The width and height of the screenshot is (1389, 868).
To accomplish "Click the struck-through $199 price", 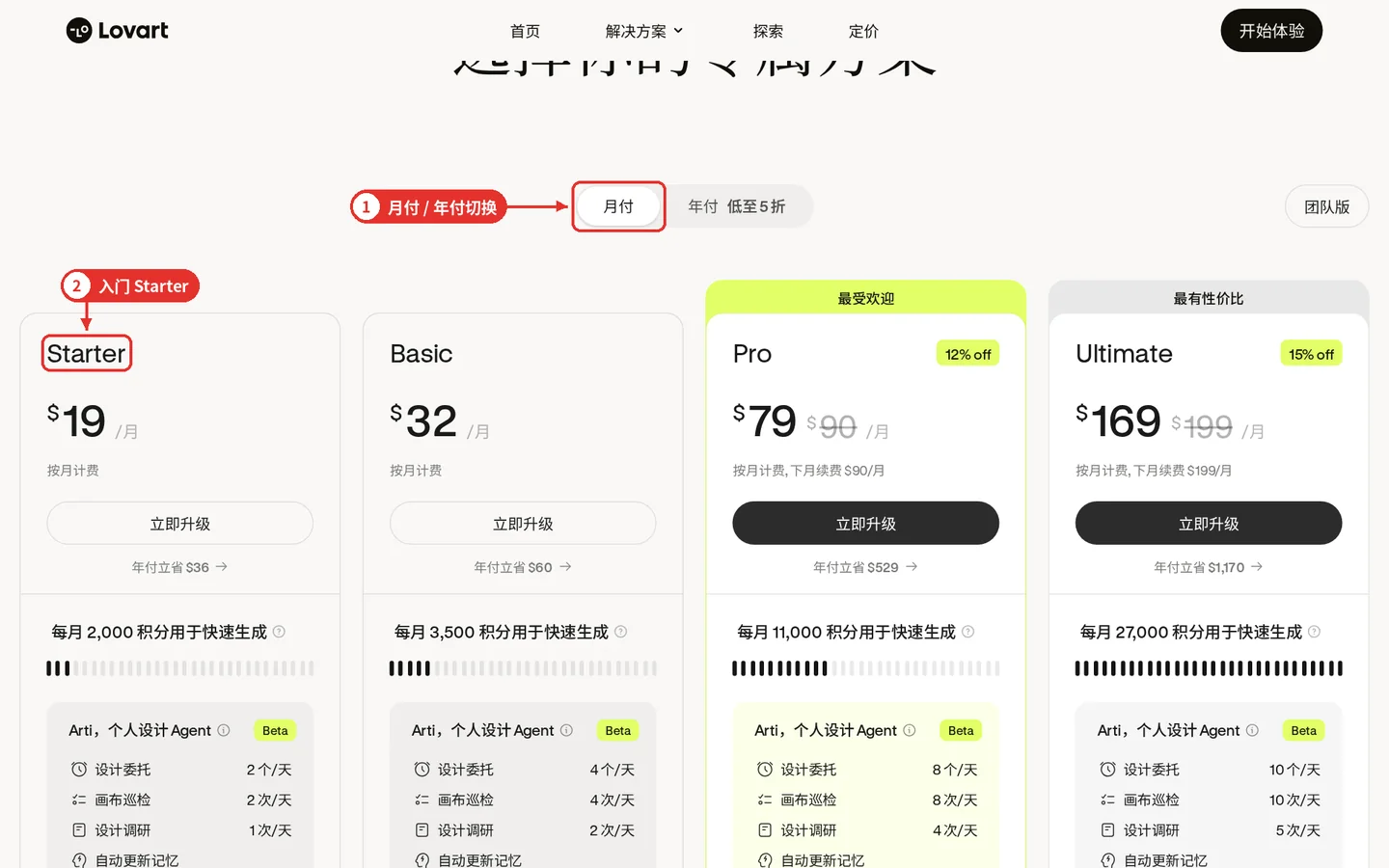I will 1202,425.
